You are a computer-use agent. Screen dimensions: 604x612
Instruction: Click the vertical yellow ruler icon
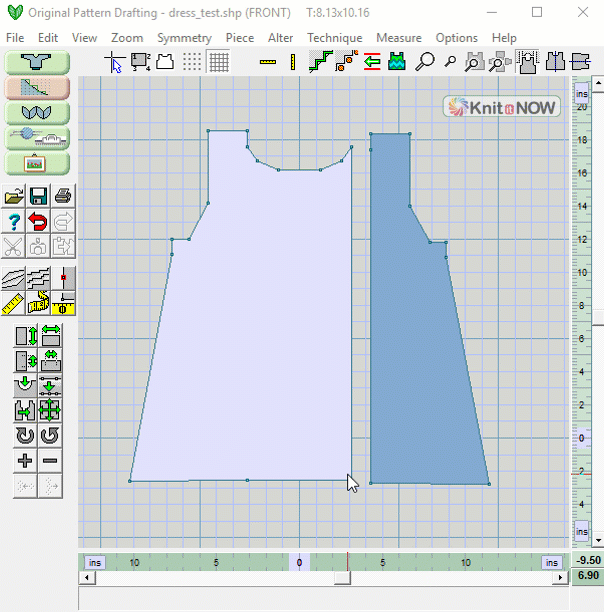coord(293,62)
